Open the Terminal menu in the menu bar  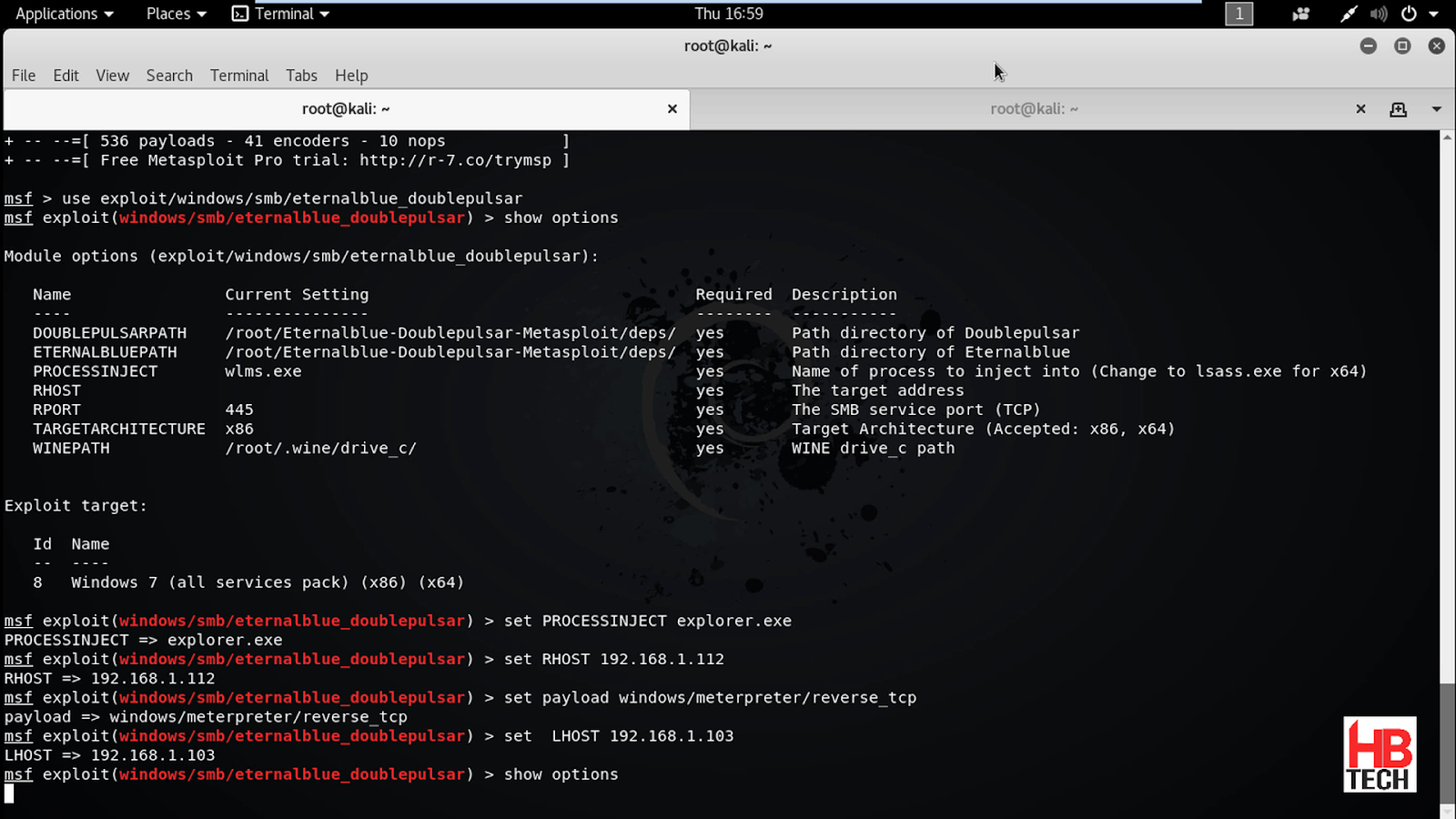point(239,76)
